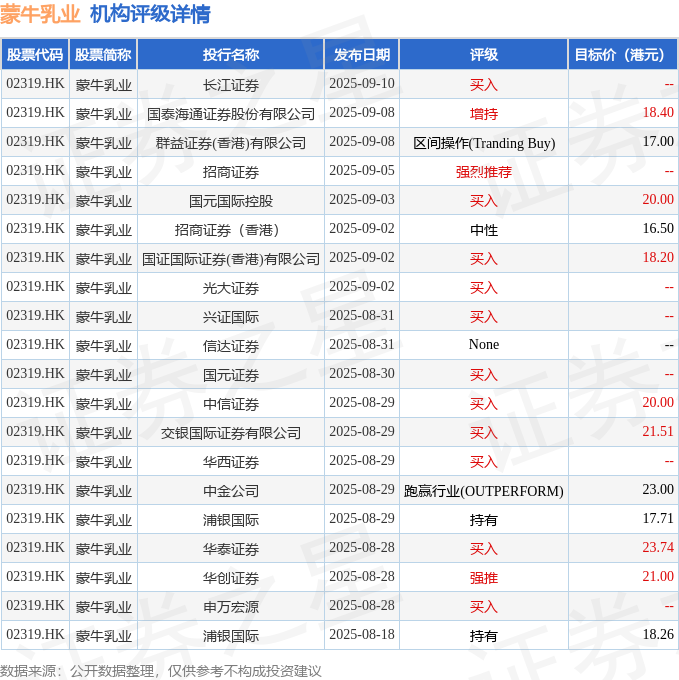Image resolution: width=679 pixels, height=680 pixels.
Task: Click the target price 17.71
Action: click(658, 519)
